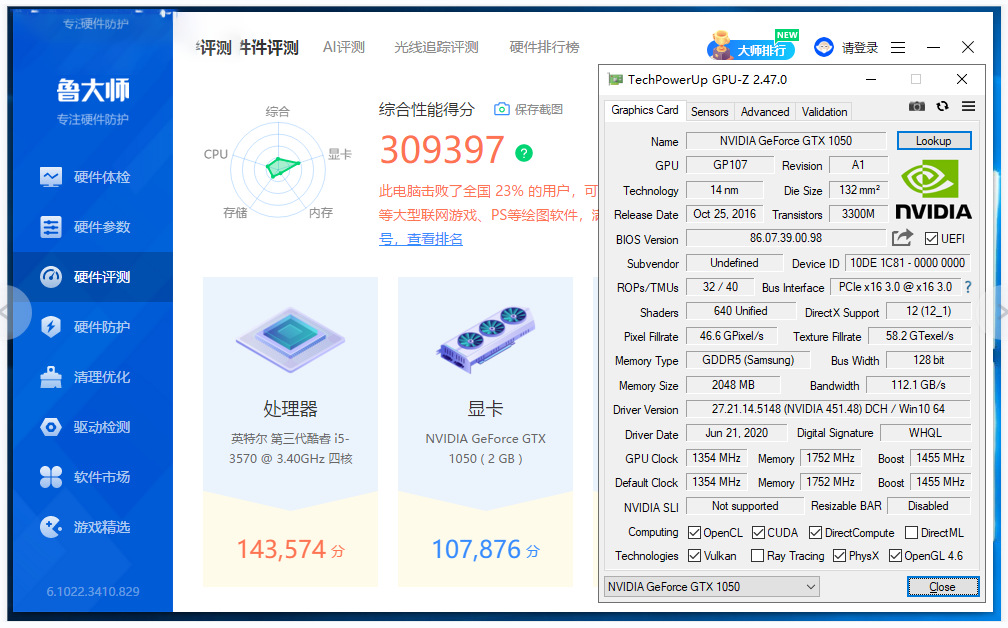Click the processor chip illustration
1008x628 pixels.
(290, 340)
